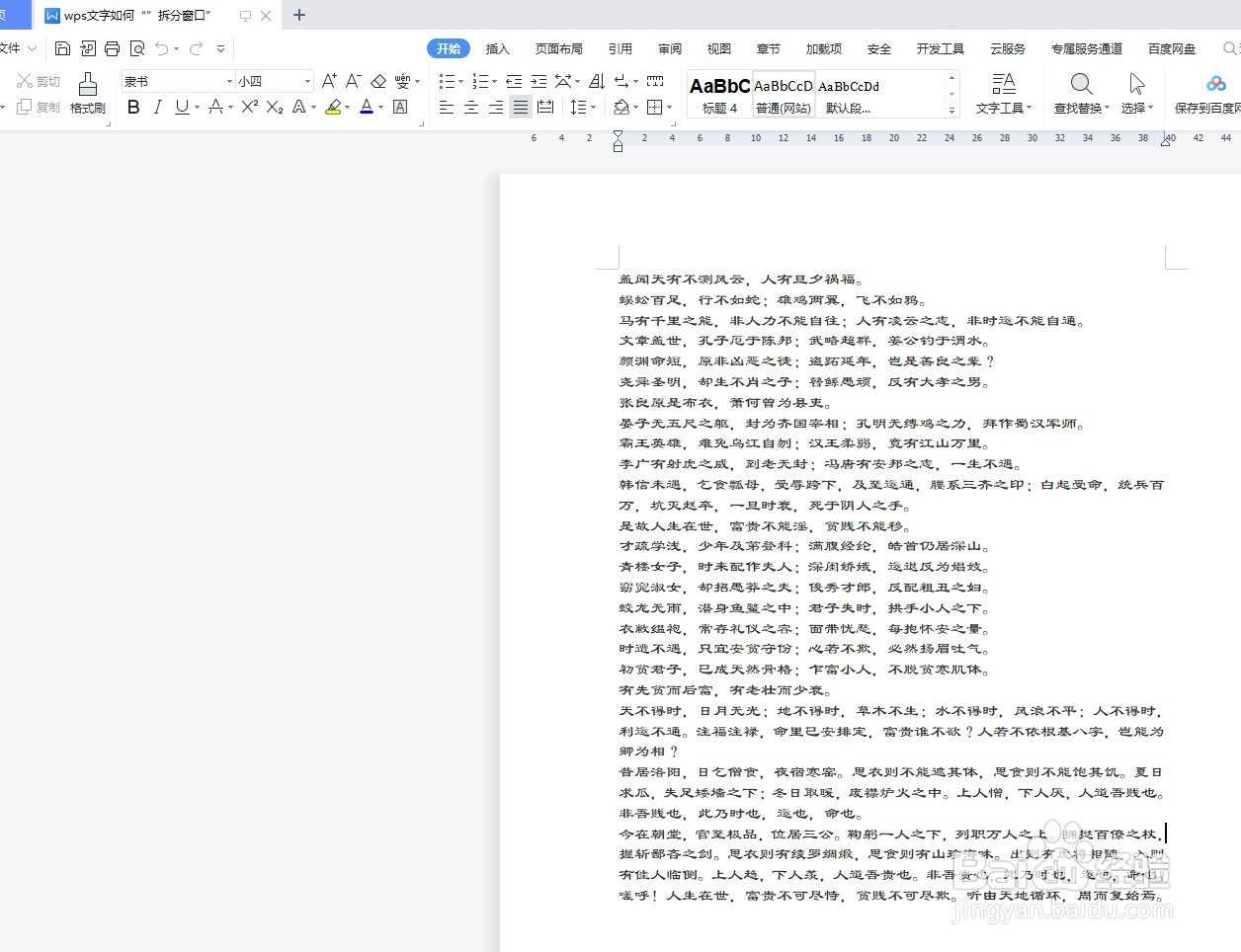Click the highlight color pen icon
Screen dimensions: 1241x952
[x=332, y=107]
